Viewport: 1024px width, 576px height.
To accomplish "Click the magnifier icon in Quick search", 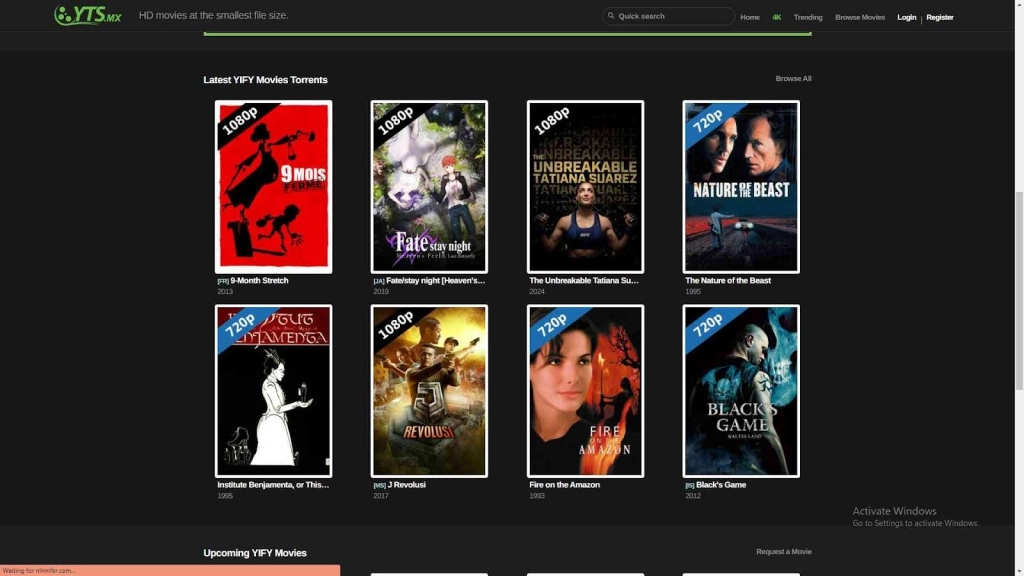I will 610,17.
